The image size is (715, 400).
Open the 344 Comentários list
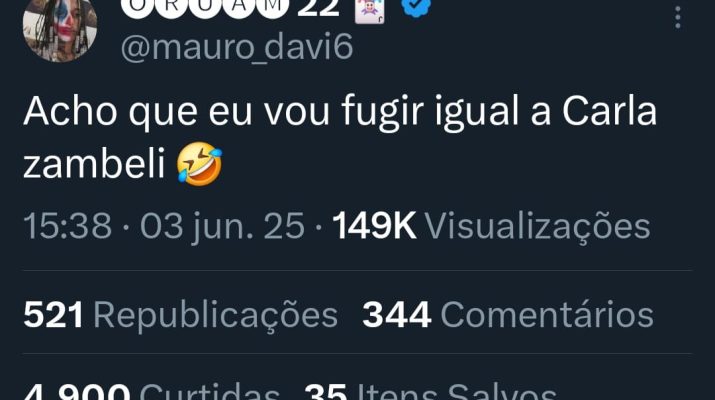(x=508, y=315)
